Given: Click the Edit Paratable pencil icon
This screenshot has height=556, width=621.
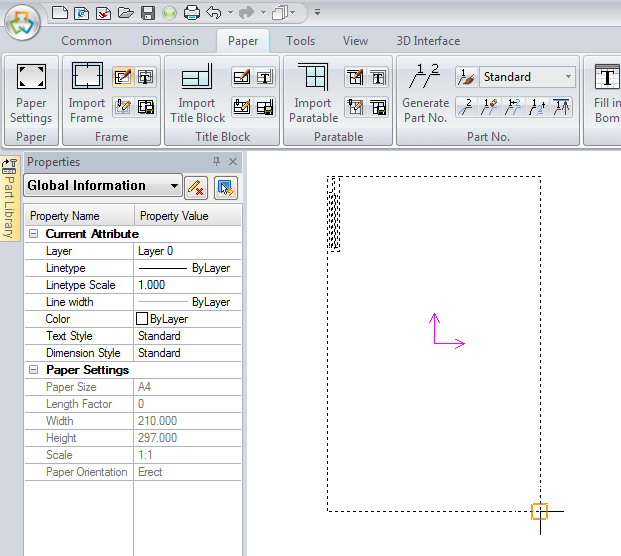Looking at the screenshot, I should [x=355, y=77].
